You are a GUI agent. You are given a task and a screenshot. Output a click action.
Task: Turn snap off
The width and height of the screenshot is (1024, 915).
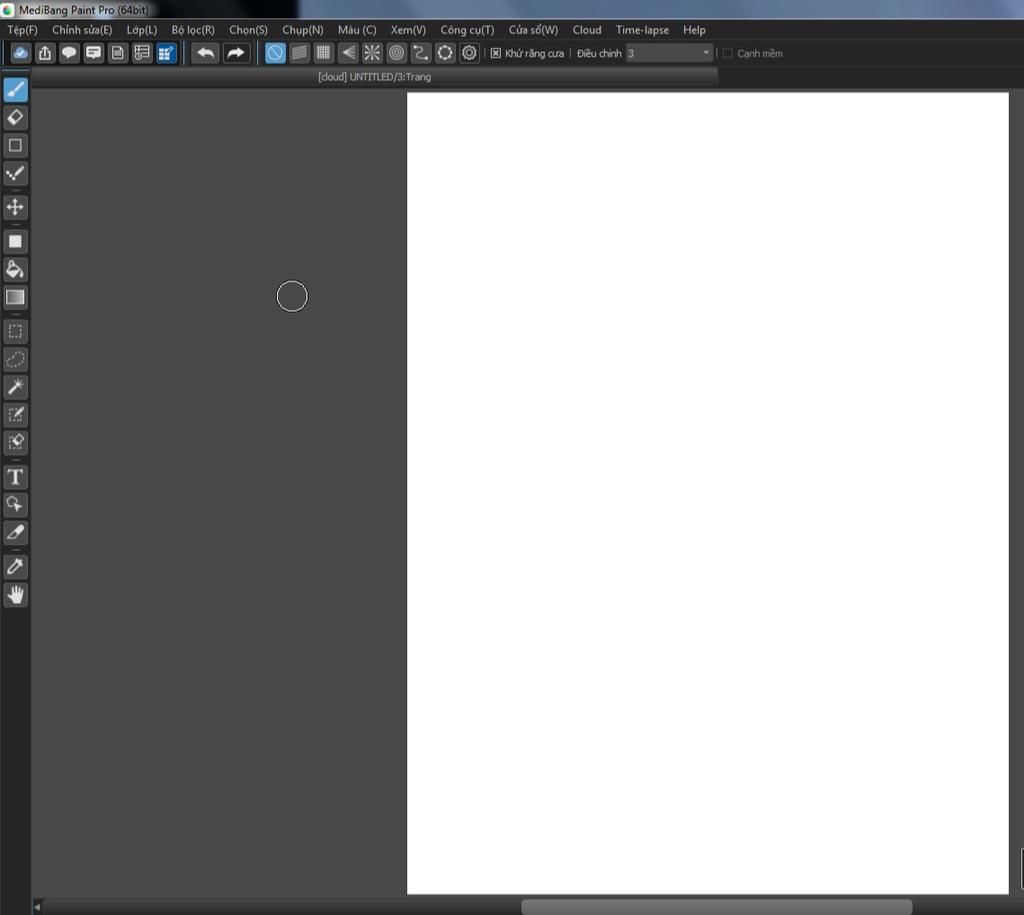tap(275, 53)
